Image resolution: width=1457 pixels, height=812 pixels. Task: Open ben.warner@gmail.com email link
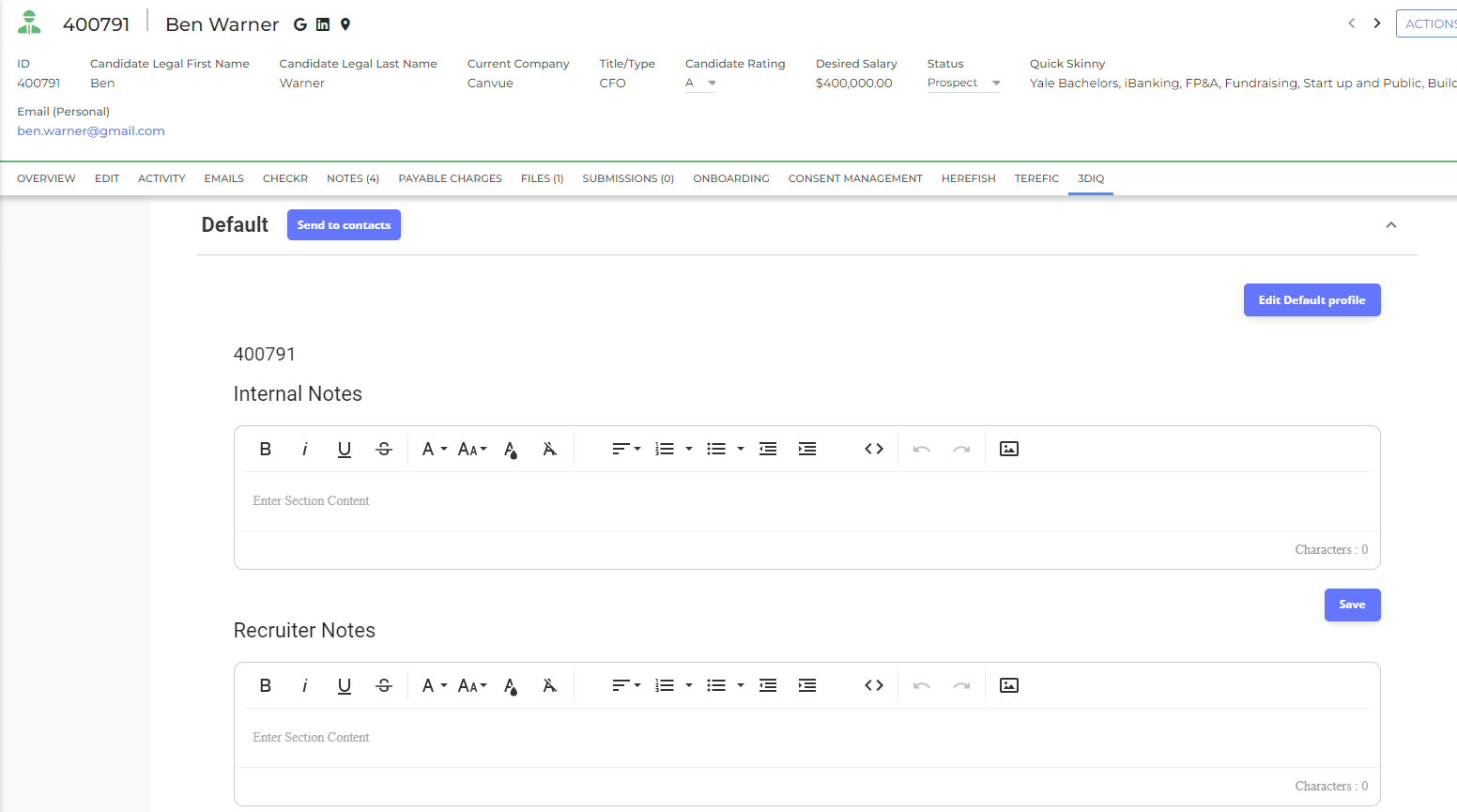coord(91,131)
